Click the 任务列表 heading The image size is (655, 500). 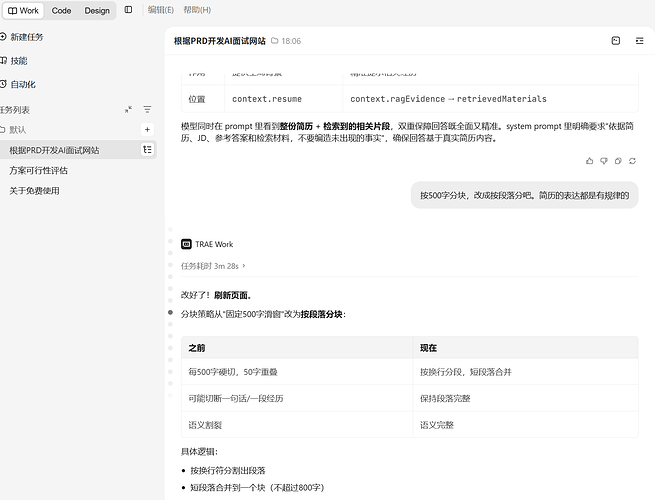[15, 110]
